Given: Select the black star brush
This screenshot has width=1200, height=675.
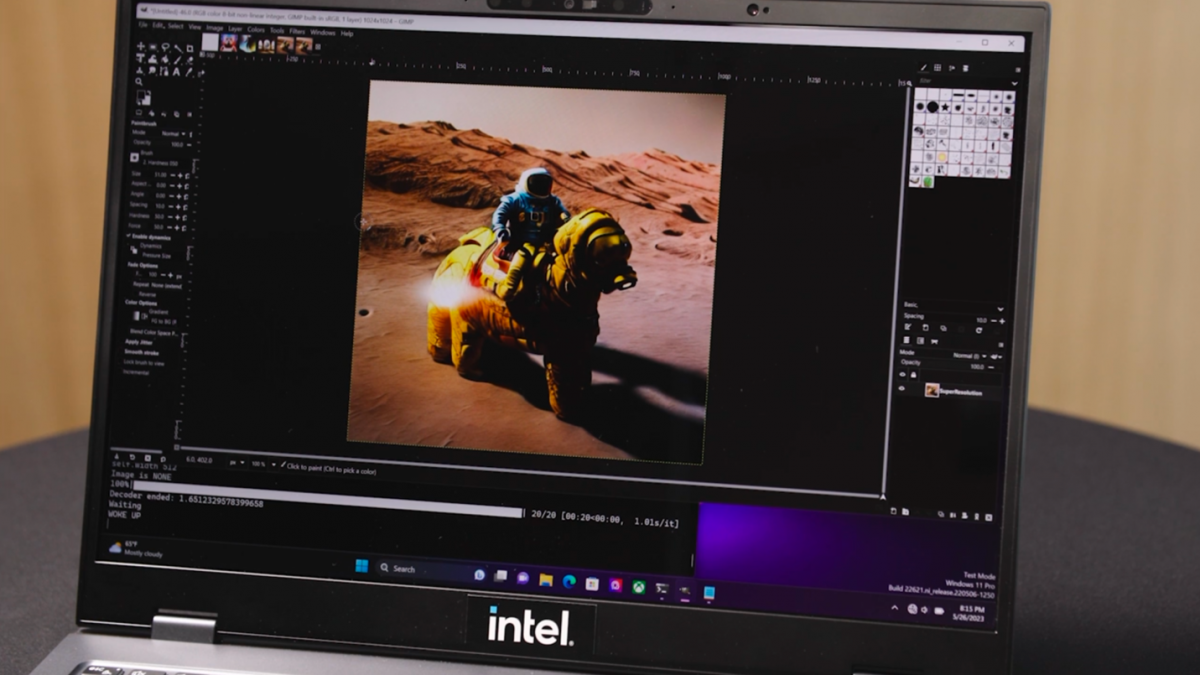Looking at the screenshot, I should click(x=945, y=107).
